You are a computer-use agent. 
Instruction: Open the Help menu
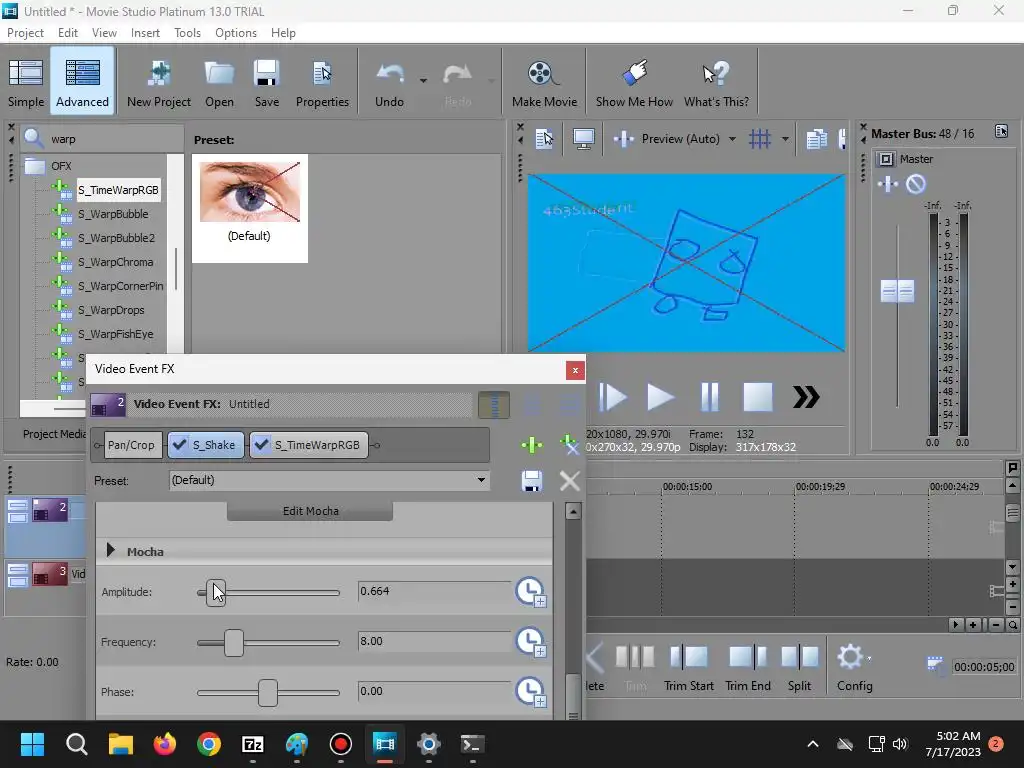[283, 33]
